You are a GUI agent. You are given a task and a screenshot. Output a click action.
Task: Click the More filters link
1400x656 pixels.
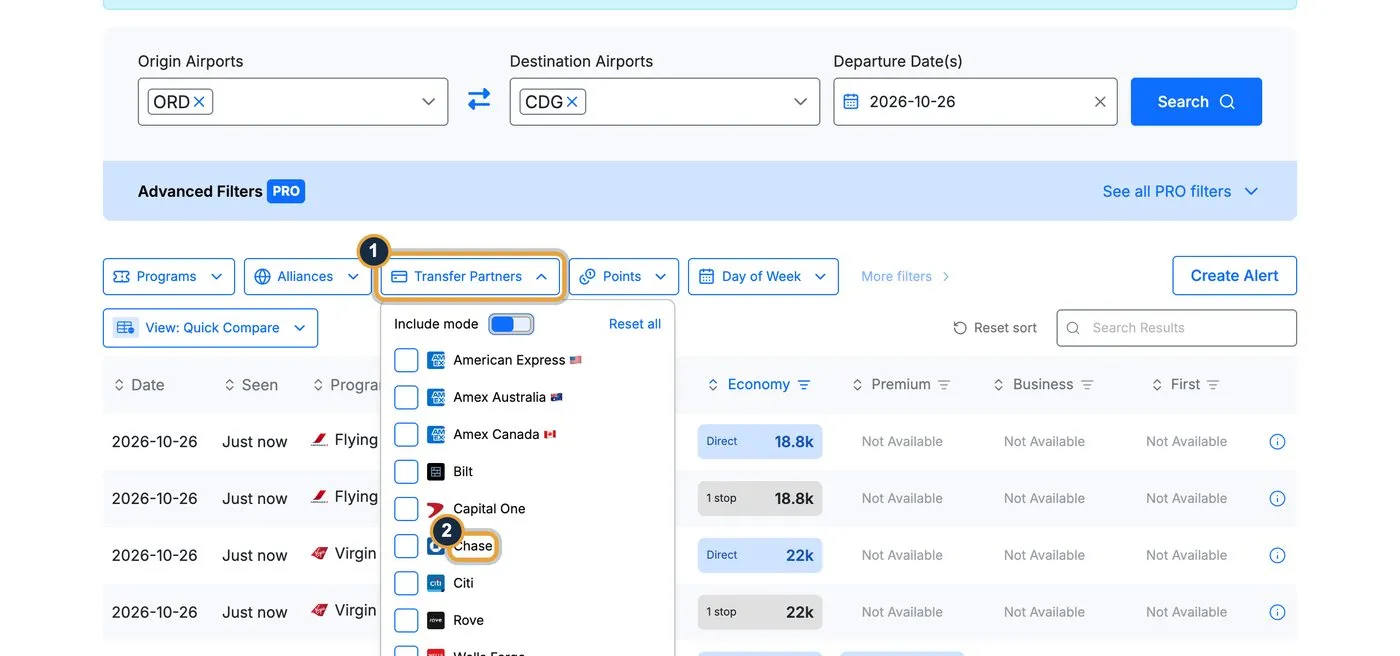pyautogui.click(x=905, y=277)
